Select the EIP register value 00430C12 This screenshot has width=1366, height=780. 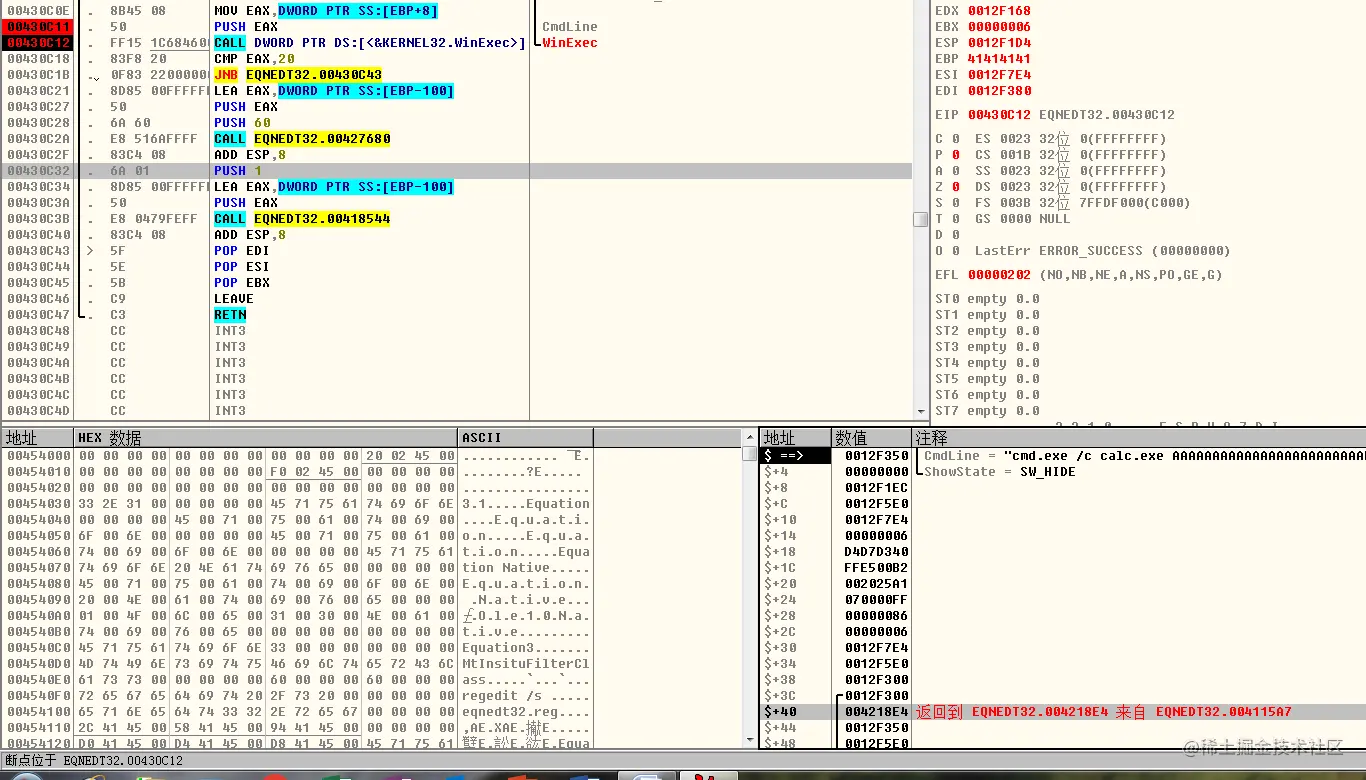click(x=999, y=115)
